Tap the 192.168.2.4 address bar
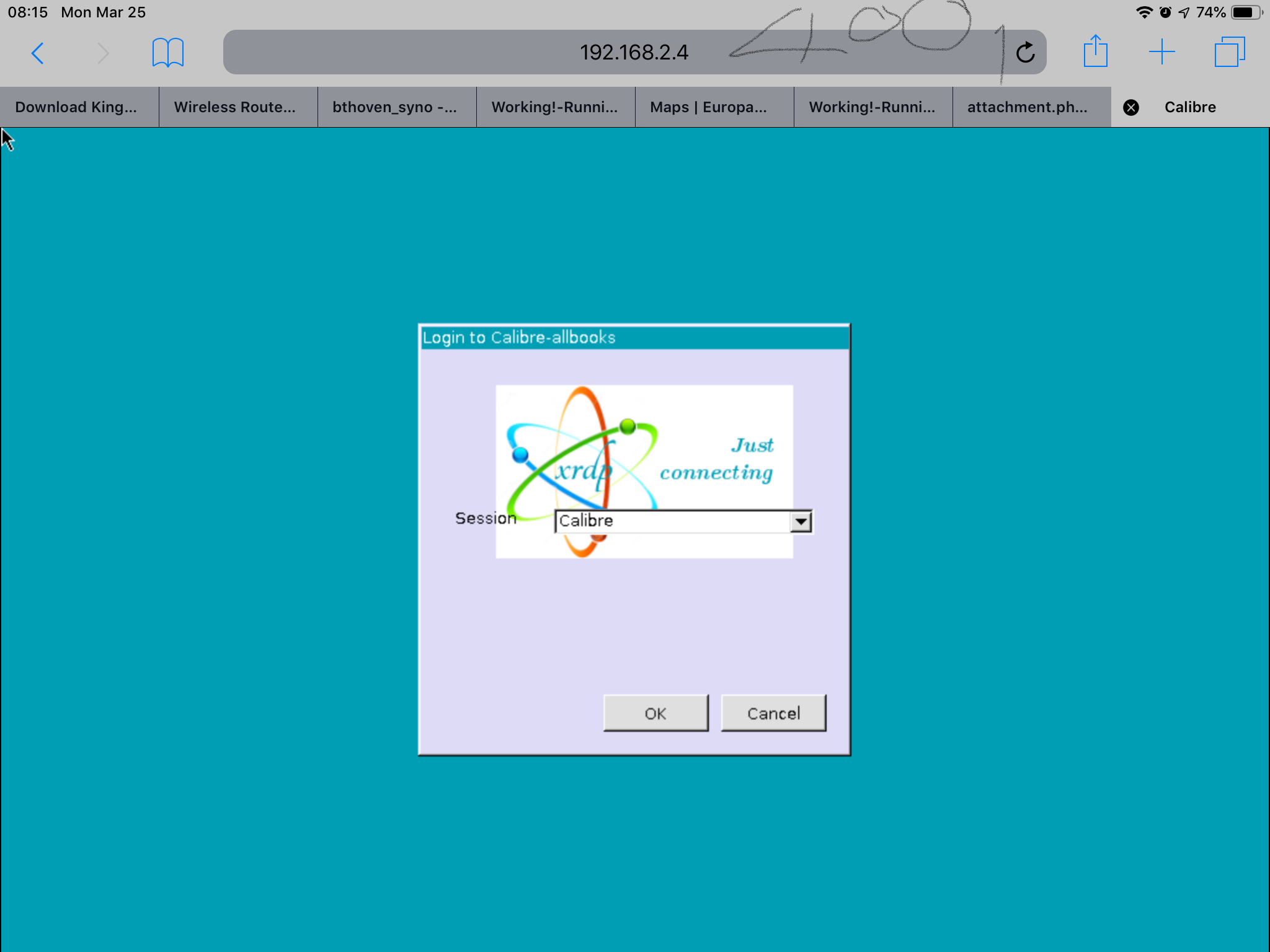Viewport: 1270px width, 952px height. click(633, 53)
